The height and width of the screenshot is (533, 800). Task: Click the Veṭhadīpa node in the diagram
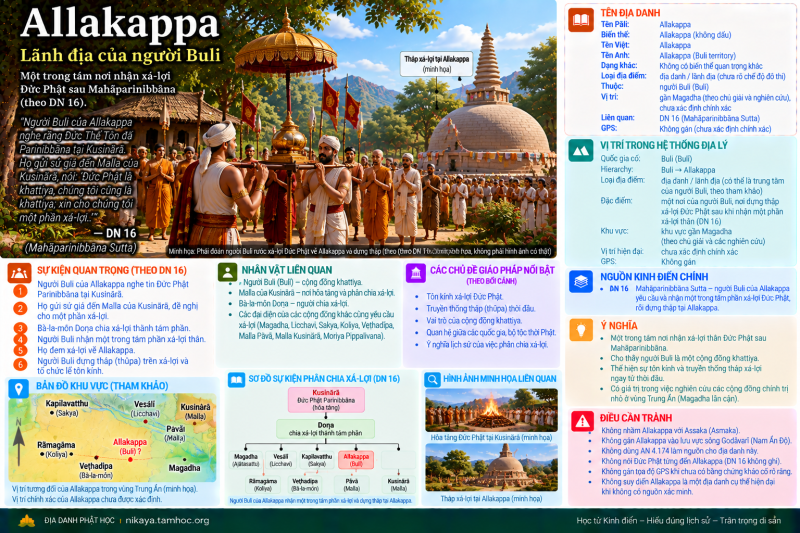coord(305,485)
